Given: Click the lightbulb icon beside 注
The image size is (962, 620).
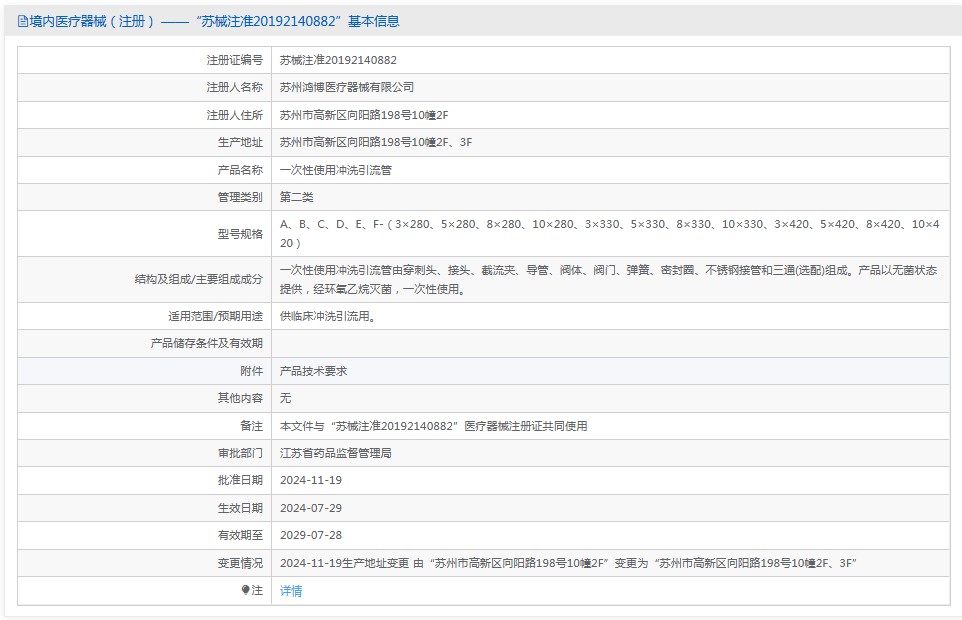Looking at the screenshot, I should coord(245,590).
